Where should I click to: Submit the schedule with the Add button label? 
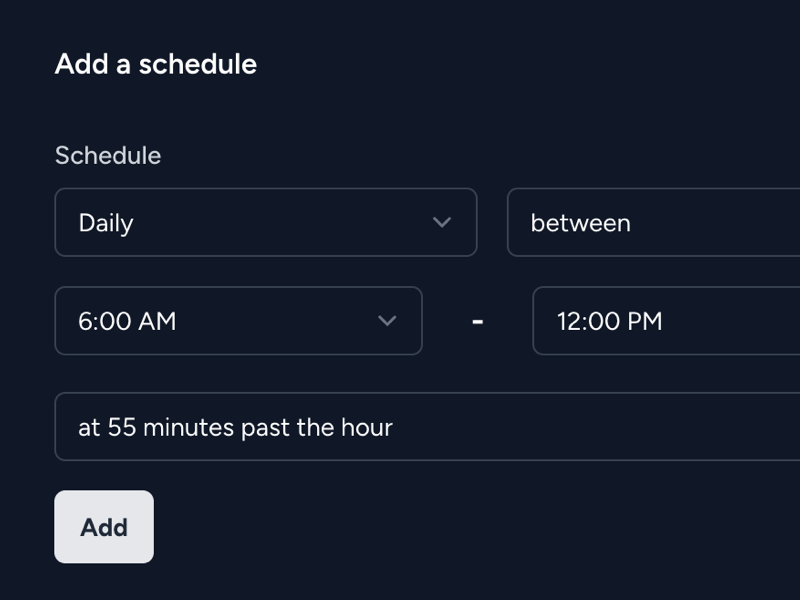(104, 528)
